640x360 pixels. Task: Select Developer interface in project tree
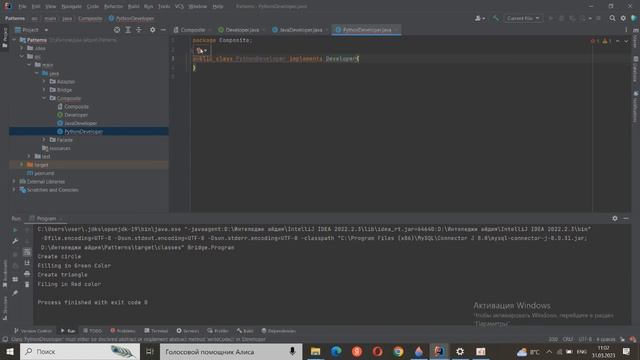[76, 115]
